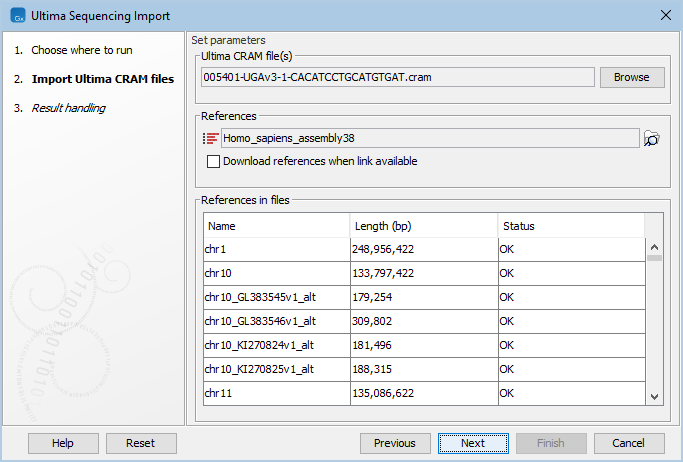The width and height of the screenshot is (683, 462).
Task: Reset parameters with the Reset button
Action: [141, 443]
